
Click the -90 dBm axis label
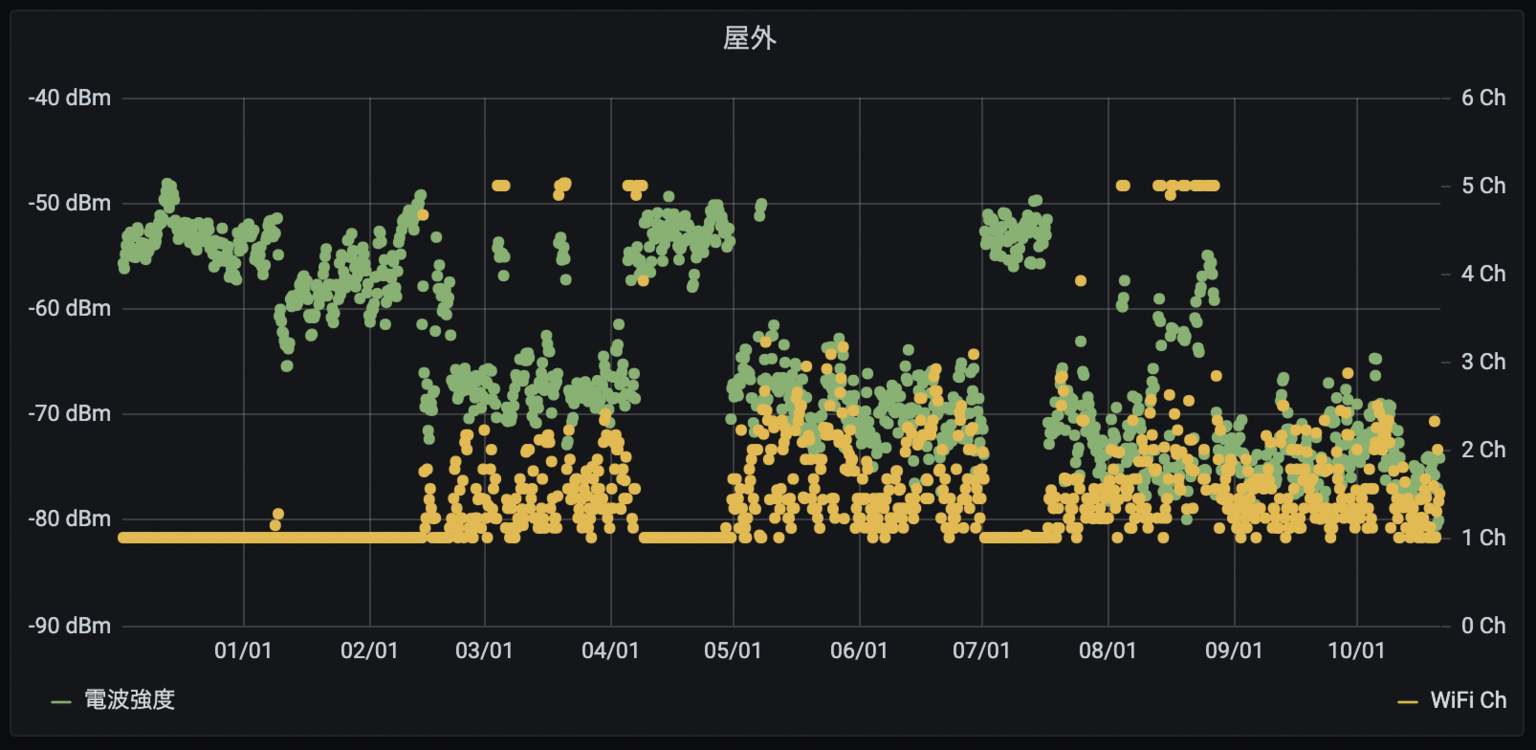click(x=69, y=625)
